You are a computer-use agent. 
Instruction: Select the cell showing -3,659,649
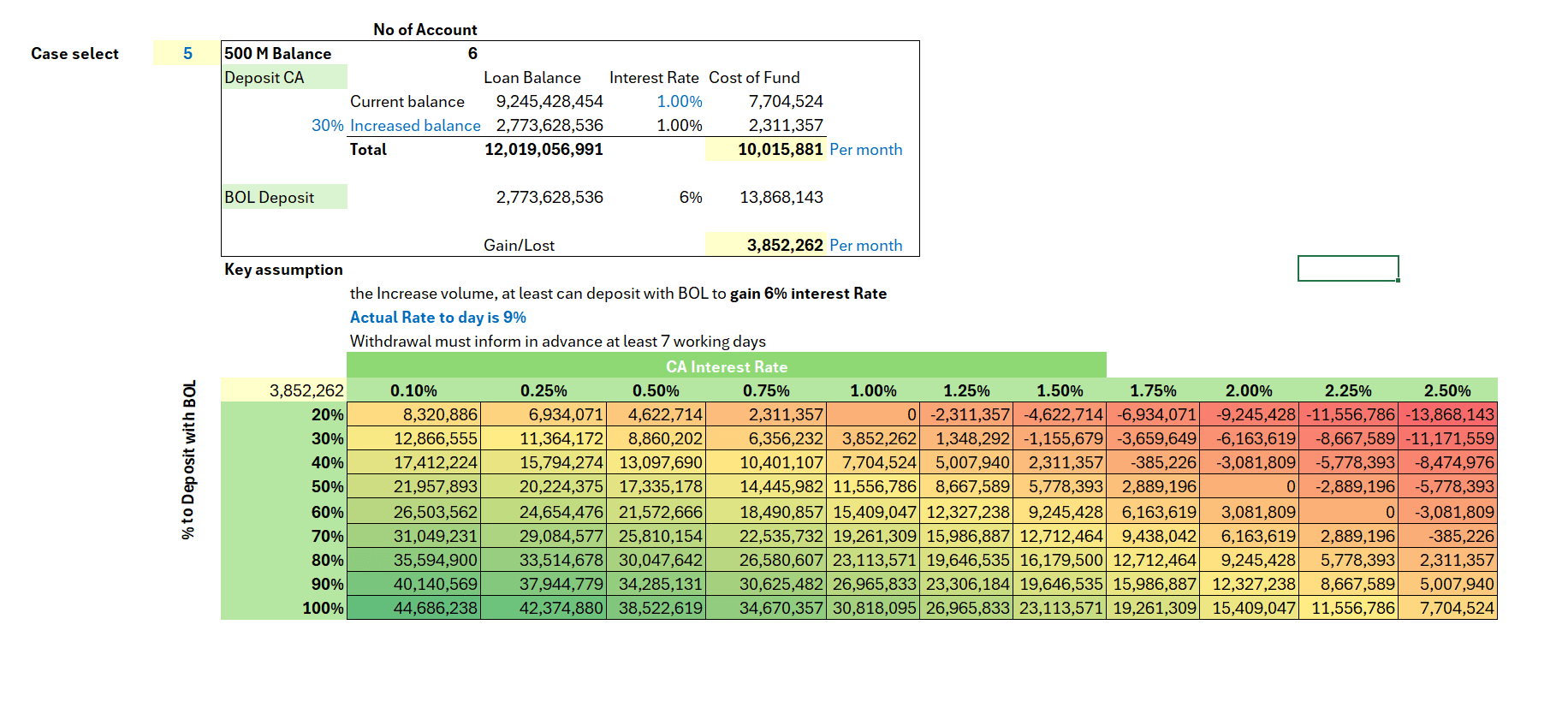tap(1153, 438)
